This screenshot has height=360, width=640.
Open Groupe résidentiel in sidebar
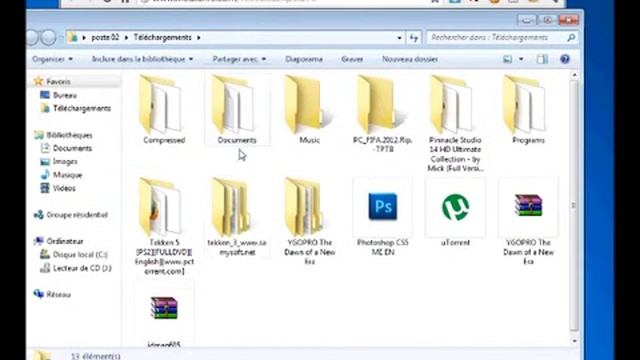[x=77, y=215]
